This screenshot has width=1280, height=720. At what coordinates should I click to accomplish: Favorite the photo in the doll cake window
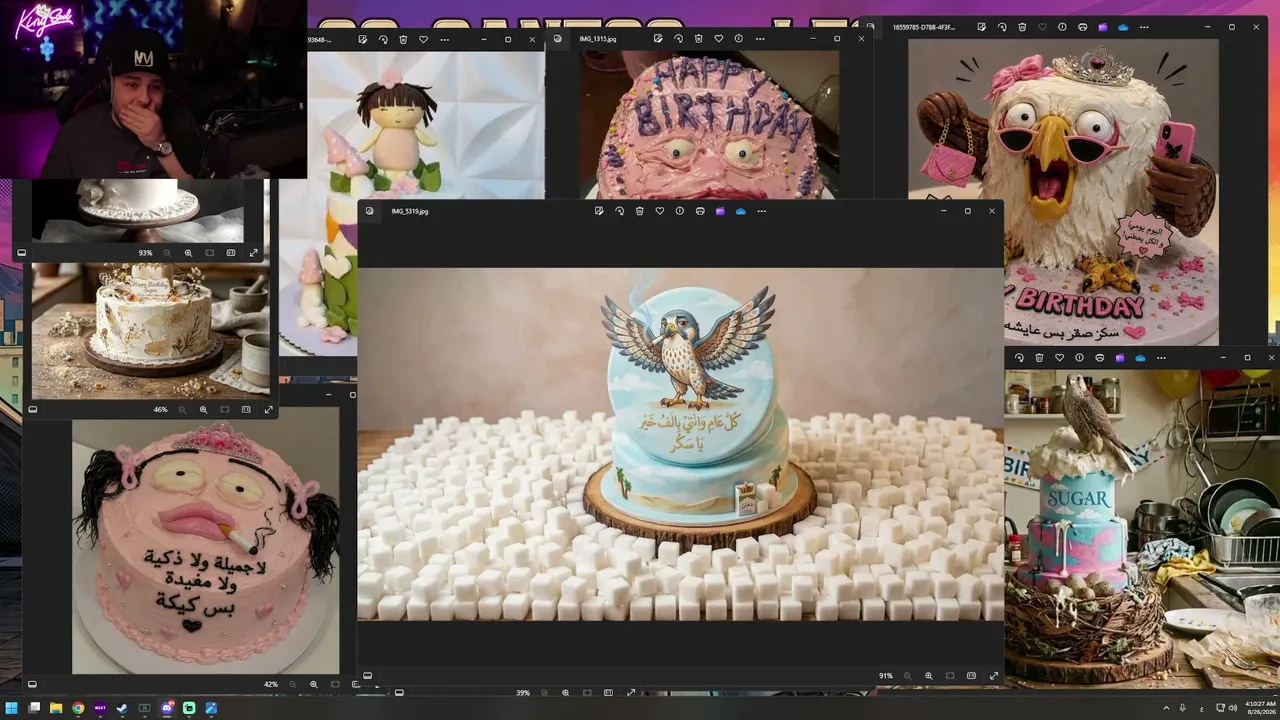point(424,39)
